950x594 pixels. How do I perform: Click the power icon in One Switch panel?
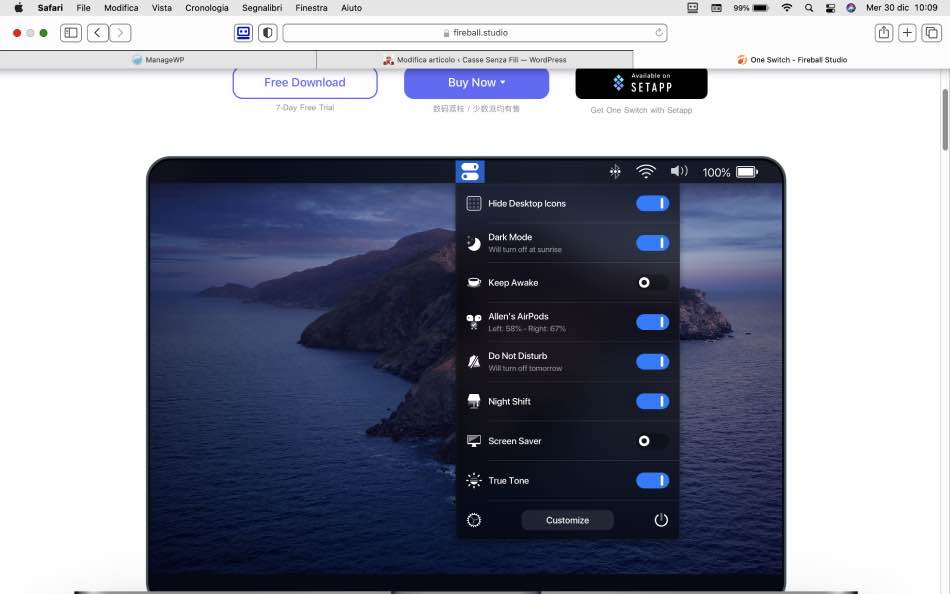(661, 520)
